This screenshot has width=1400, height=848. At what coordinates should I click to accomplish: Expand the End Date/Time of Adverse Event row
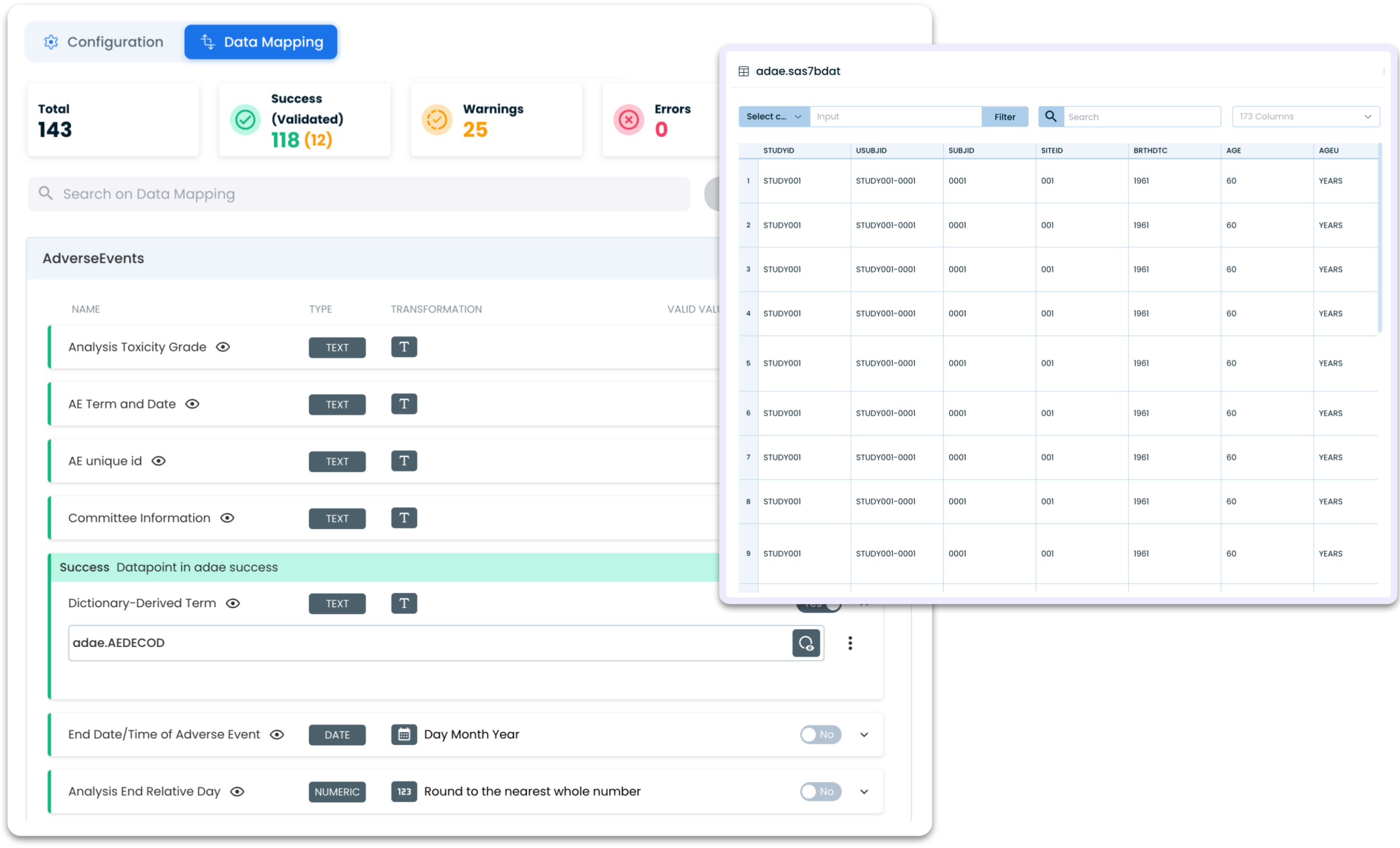(864, 734)
